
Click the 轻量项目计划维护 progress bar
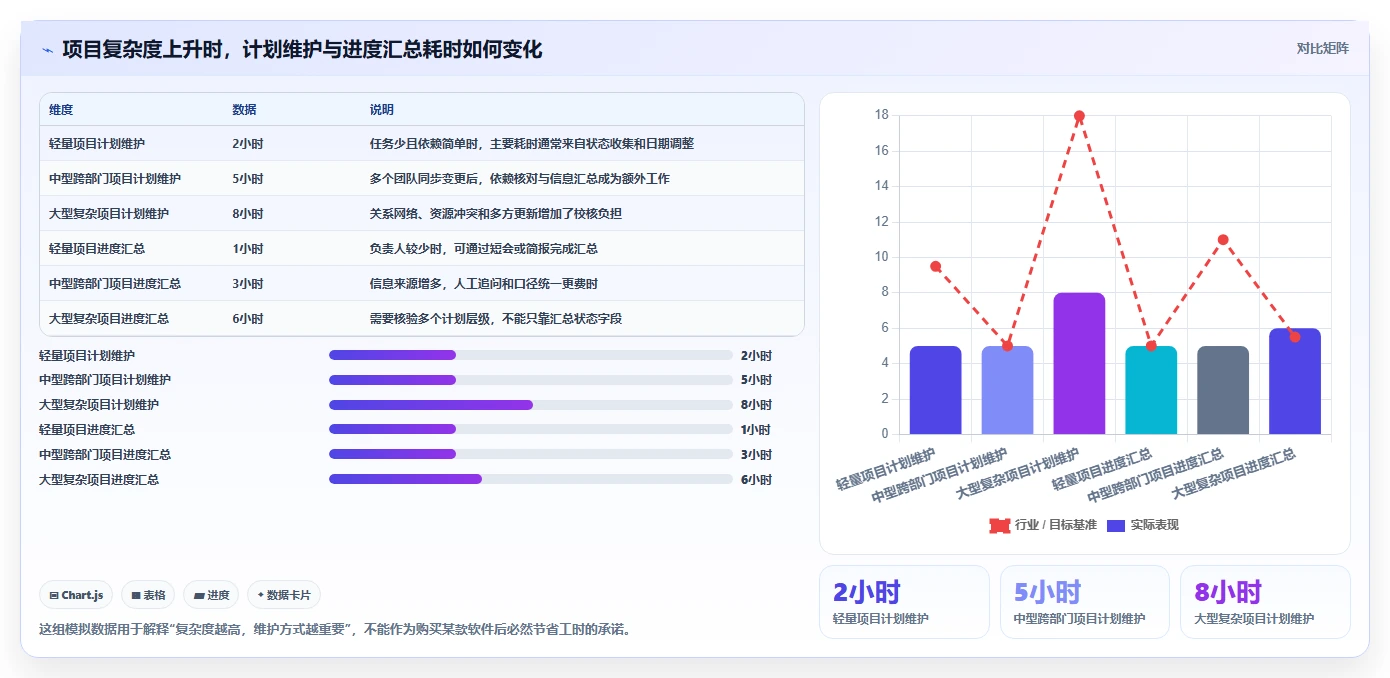tap(531, 355)
